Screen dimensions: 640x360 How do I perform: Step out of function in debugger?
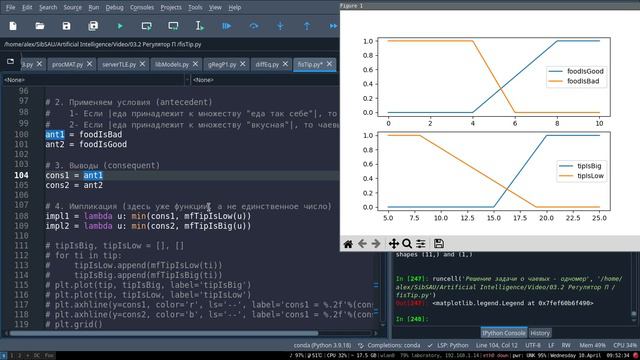[307, 26]
